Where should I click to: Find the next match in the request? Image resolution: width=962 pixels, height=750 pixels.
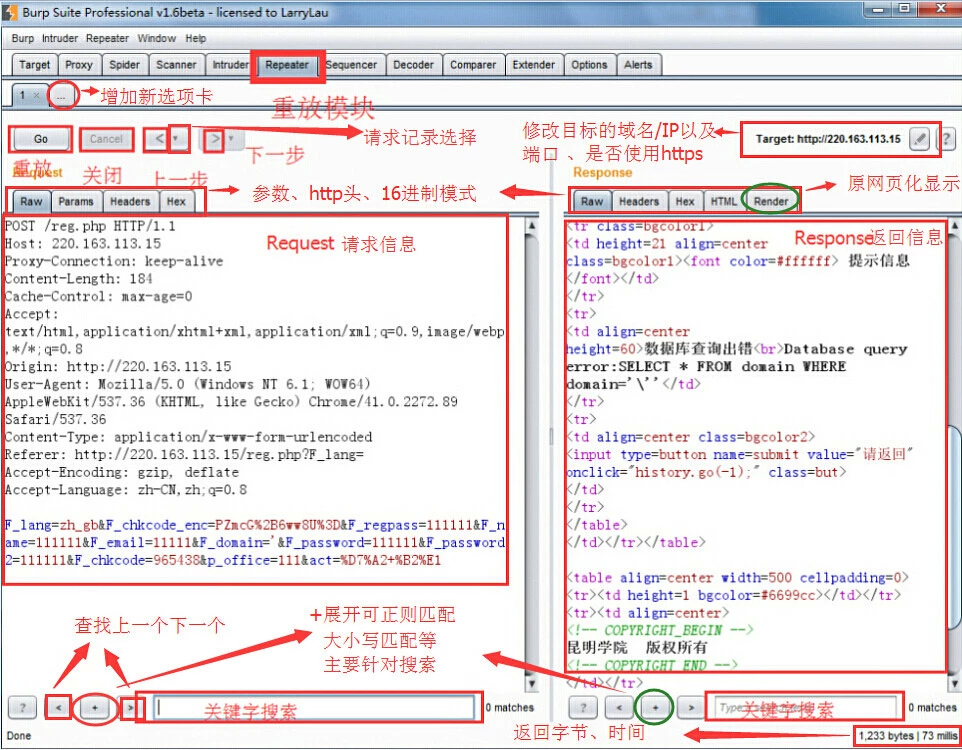131,708
